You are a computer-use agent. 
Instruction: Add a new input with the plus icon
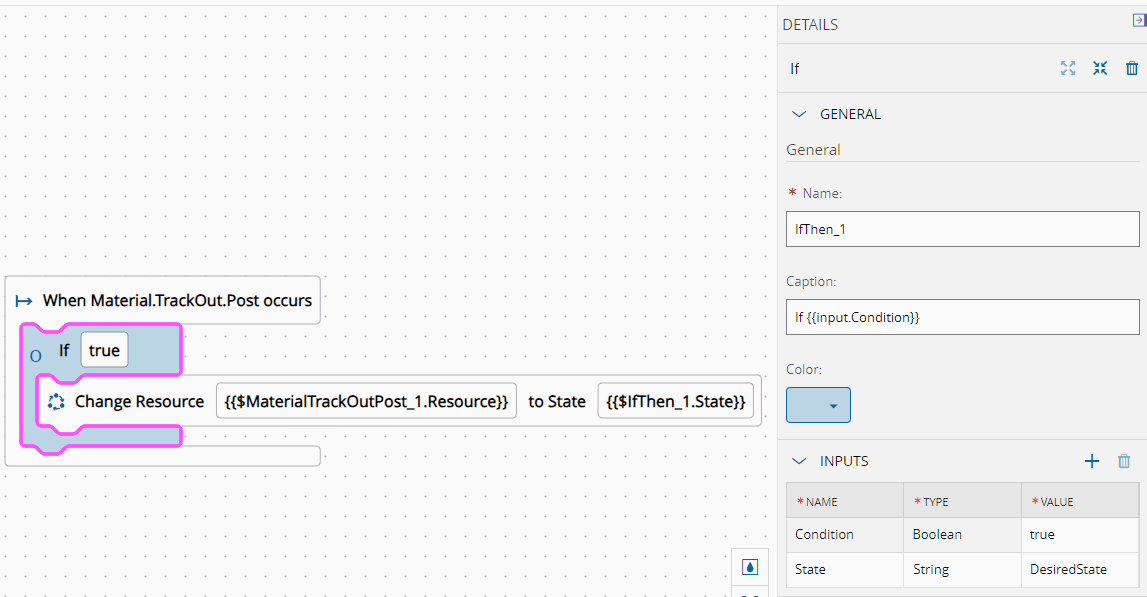[x=1092, y=461]
